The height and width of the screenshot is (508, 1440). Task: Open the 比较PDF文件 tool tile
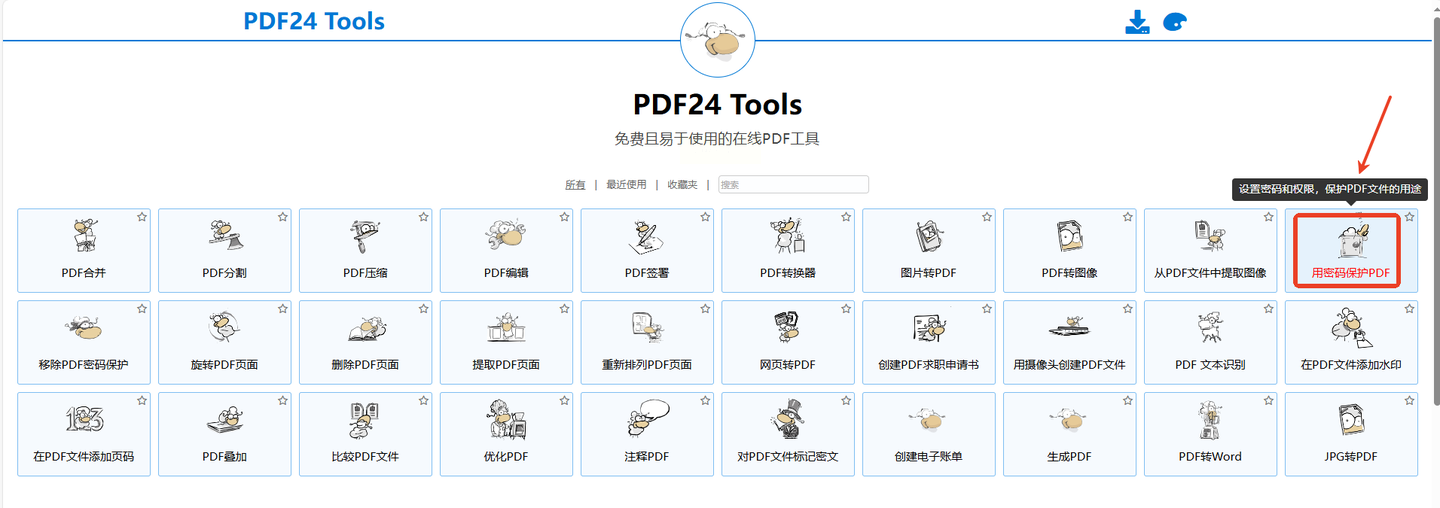[366, 434]
